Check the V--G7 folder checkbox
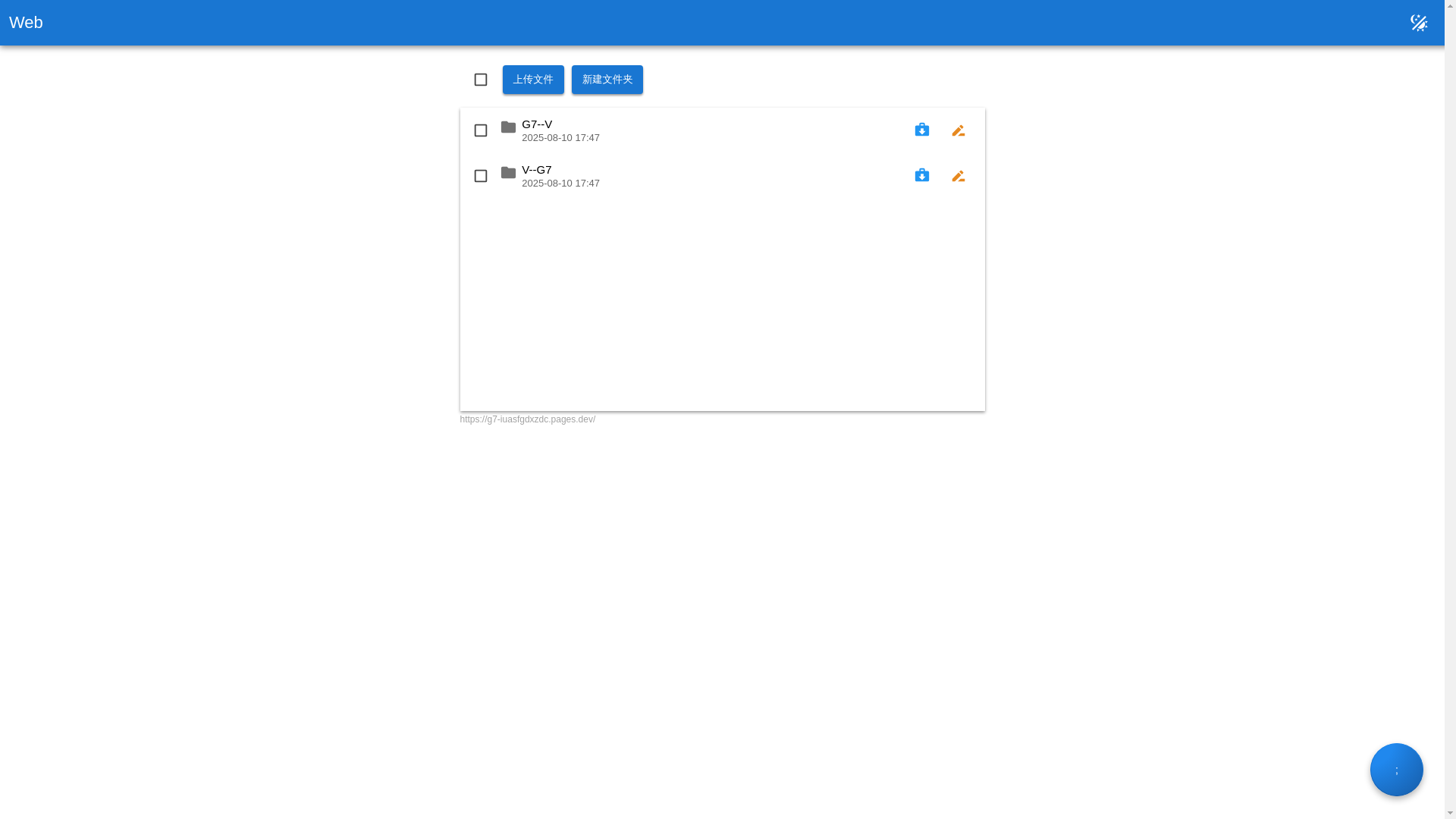This screenshot has height=819, width=1456. click(x=481, y=176)
